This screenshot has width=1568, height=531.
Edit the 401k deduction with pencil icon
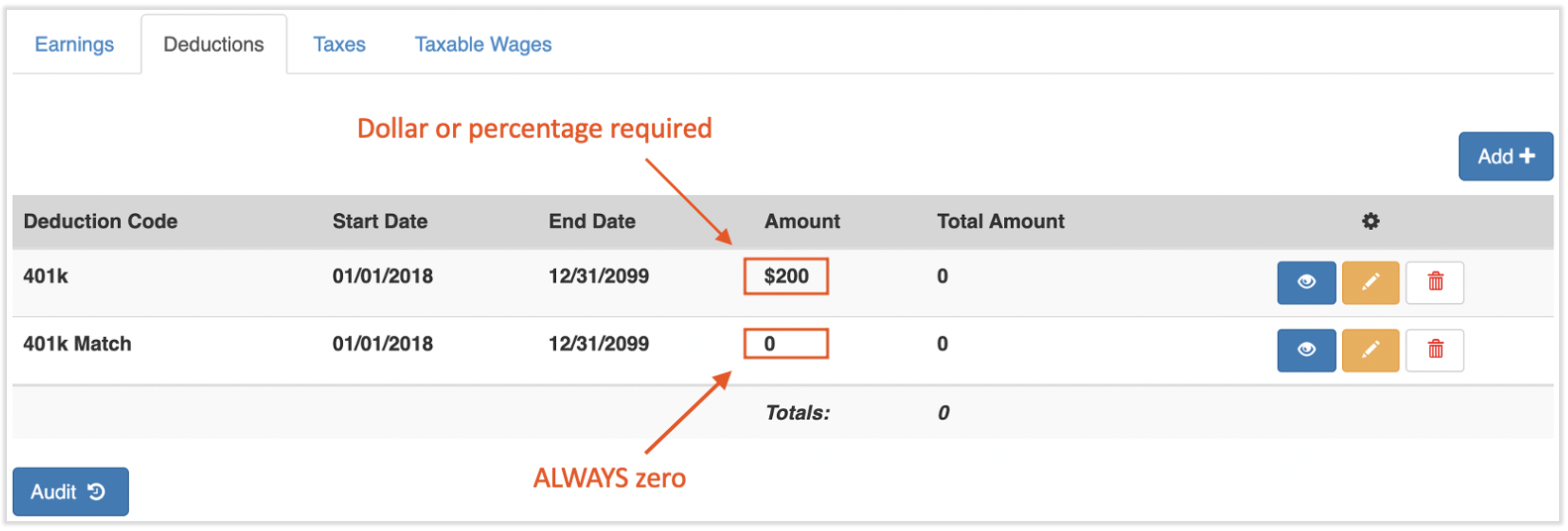tap(1370, 282)
